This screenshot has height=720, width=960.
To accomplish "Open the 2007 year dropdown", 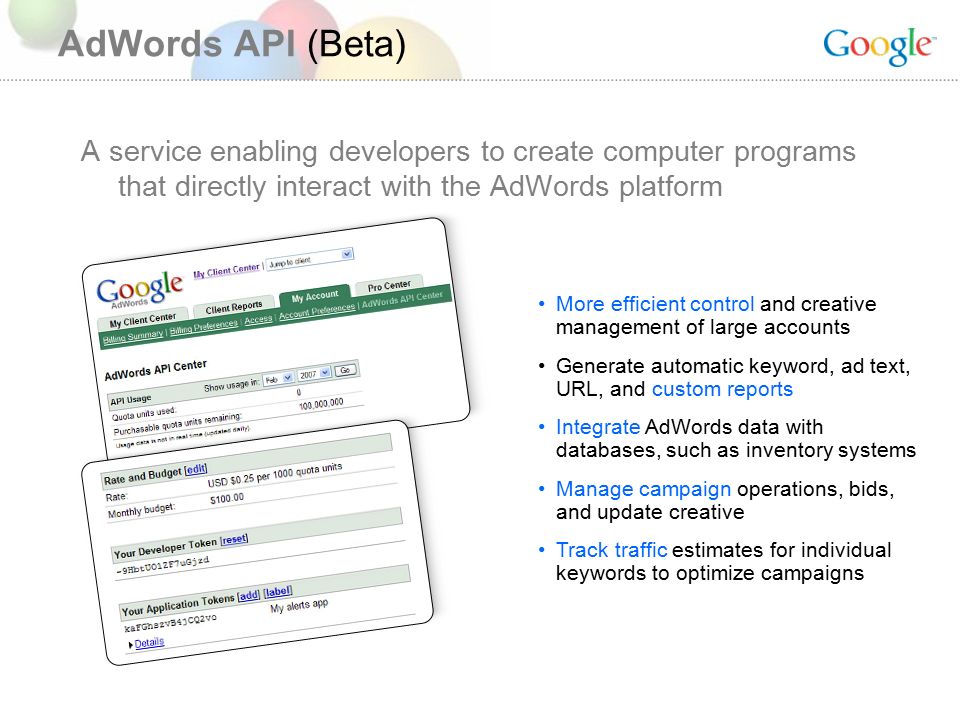I will click(x=315, y=374).
